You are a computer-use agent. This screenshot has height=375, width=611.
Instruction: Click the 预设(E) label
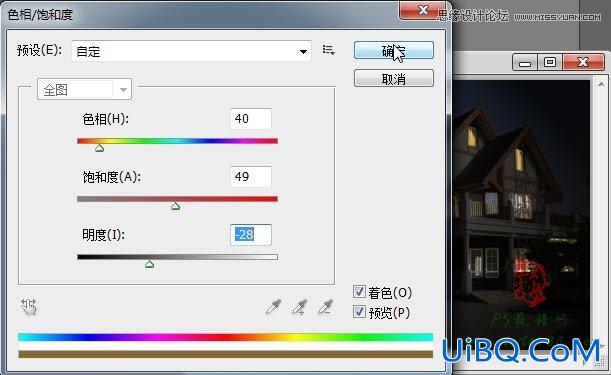39,50
